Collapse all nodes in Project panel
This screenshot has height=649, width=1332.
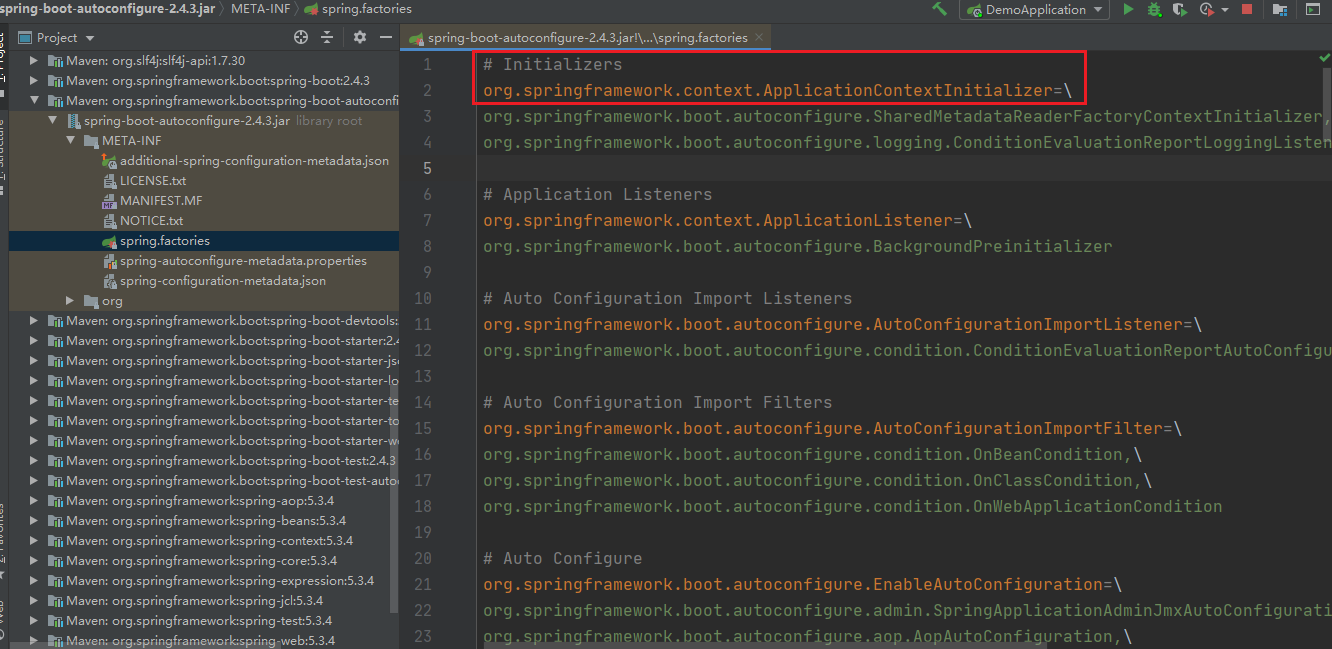click(327, 37)
